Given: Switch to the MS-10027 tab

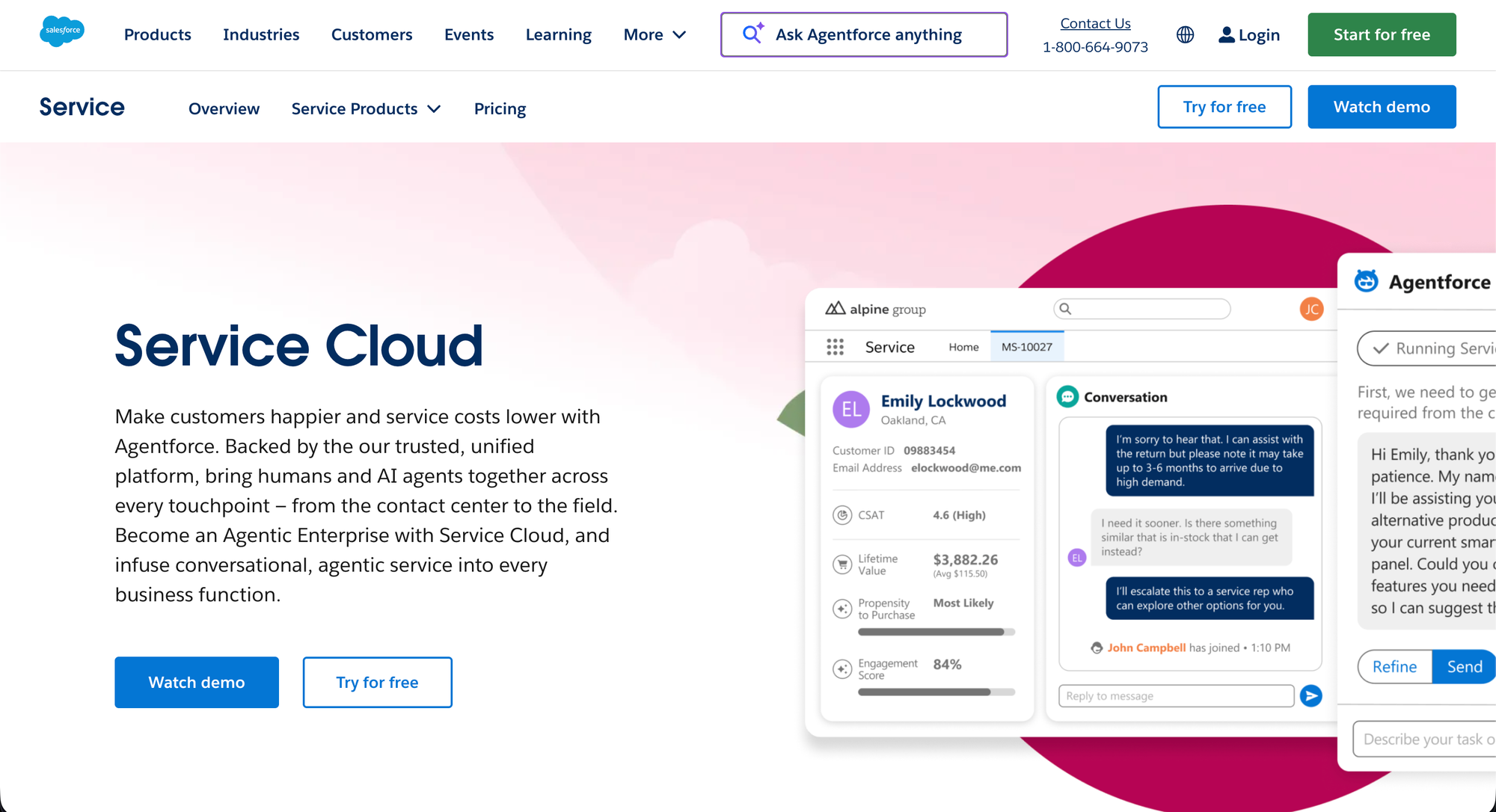Looking at the screenshot, I should click(x=1027, y=346).
